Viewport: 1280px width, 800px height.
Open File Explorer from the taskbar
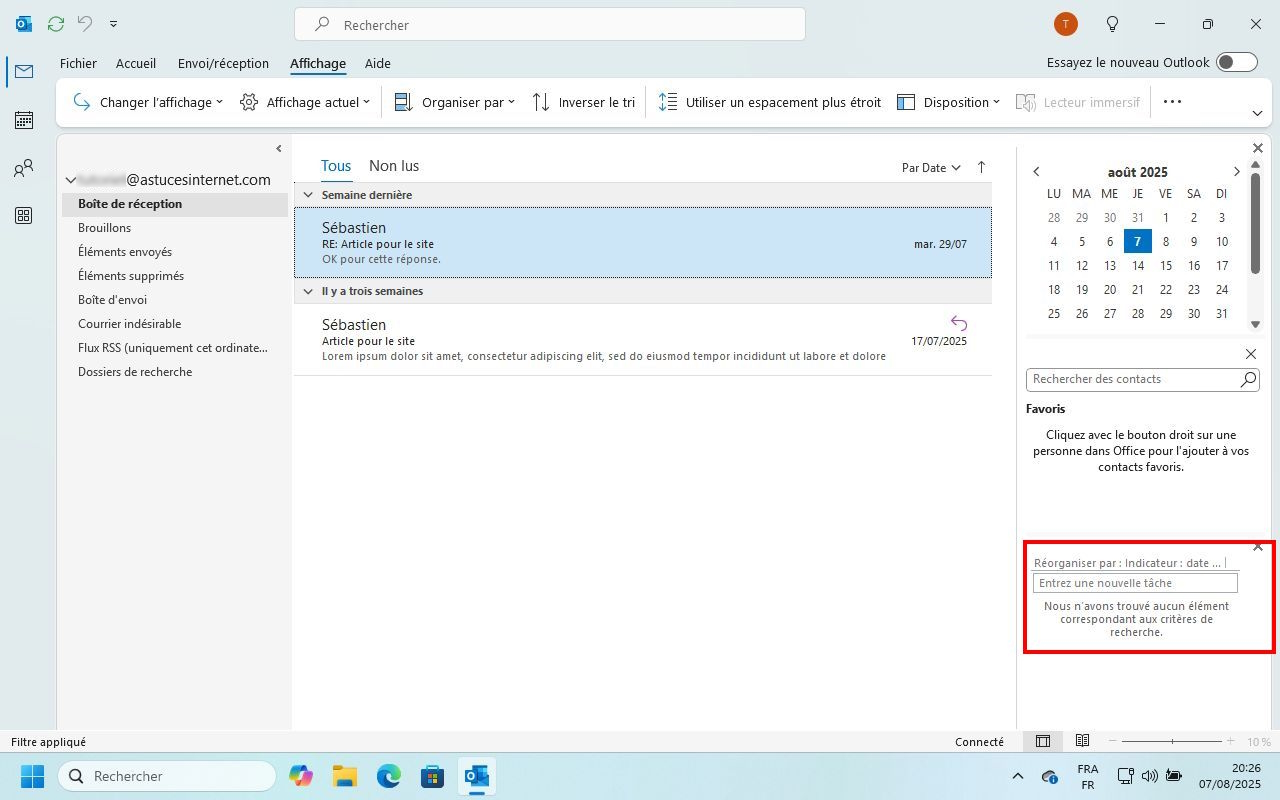coord(345,776)
